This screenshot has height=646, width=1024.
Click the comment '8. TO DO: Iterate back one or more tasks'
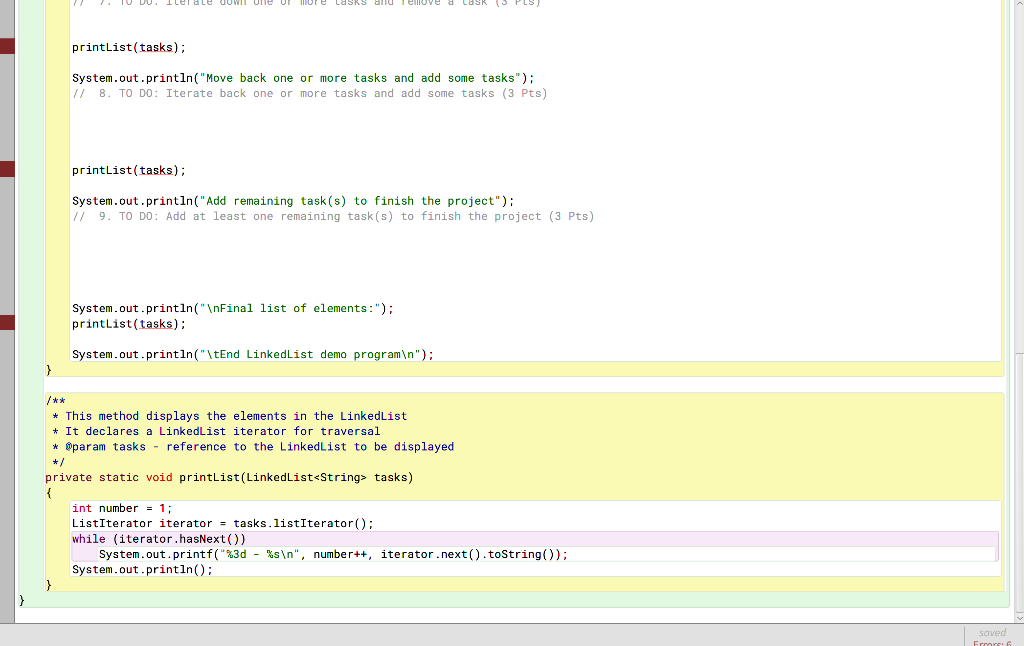[x=310, y=93]
